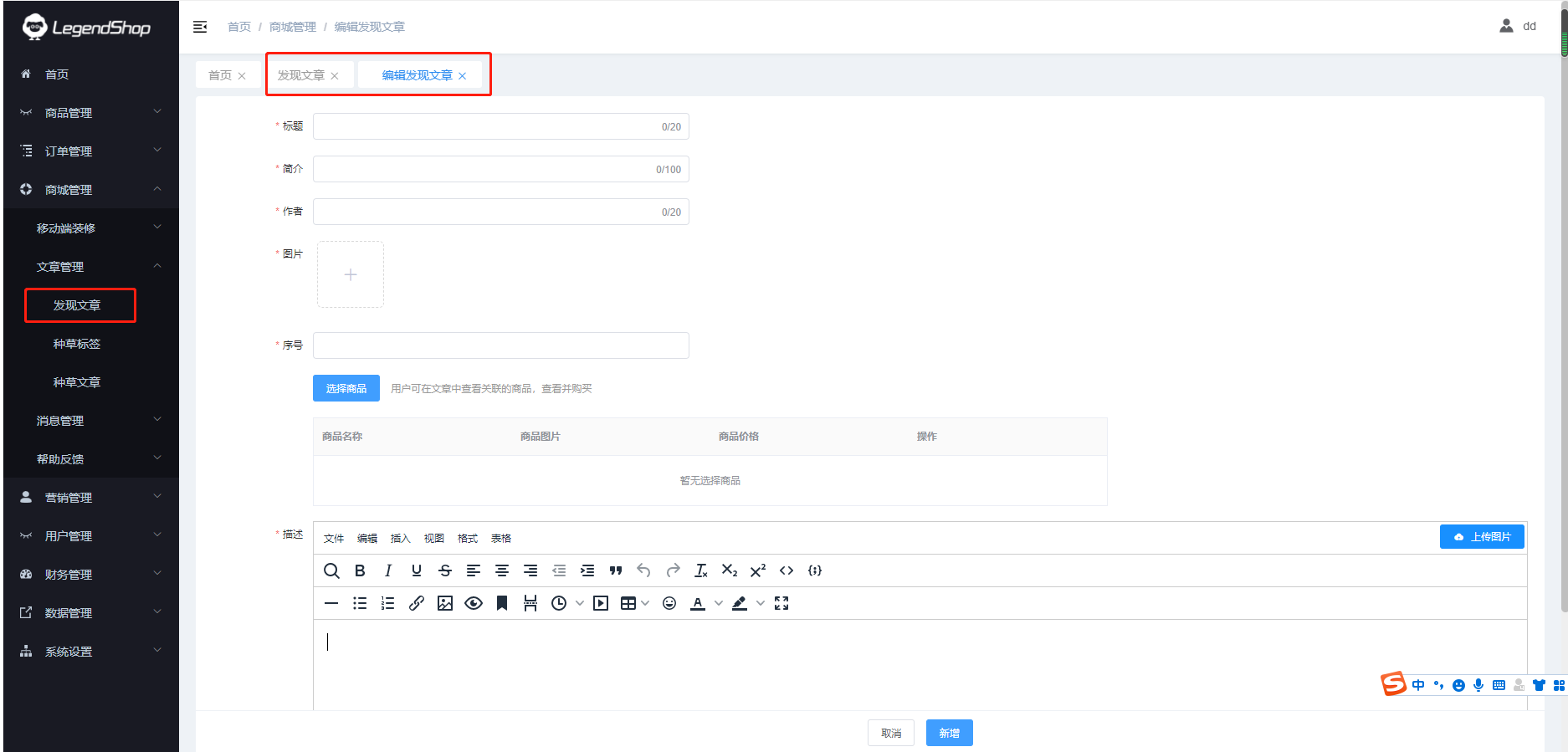Click the insert link icon
1568x752 pixels.
(x=417, y=603)
